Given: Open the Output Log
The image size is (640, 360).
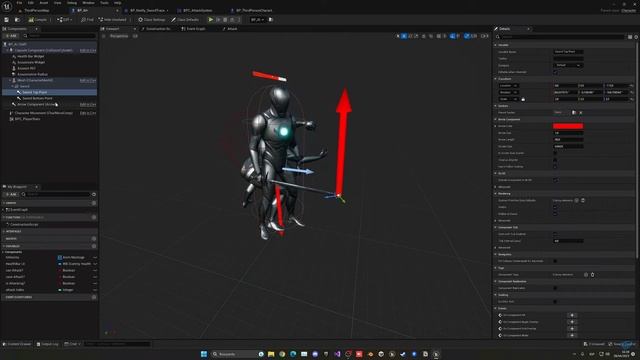Looking at the screenshot, I should [48, 344].
